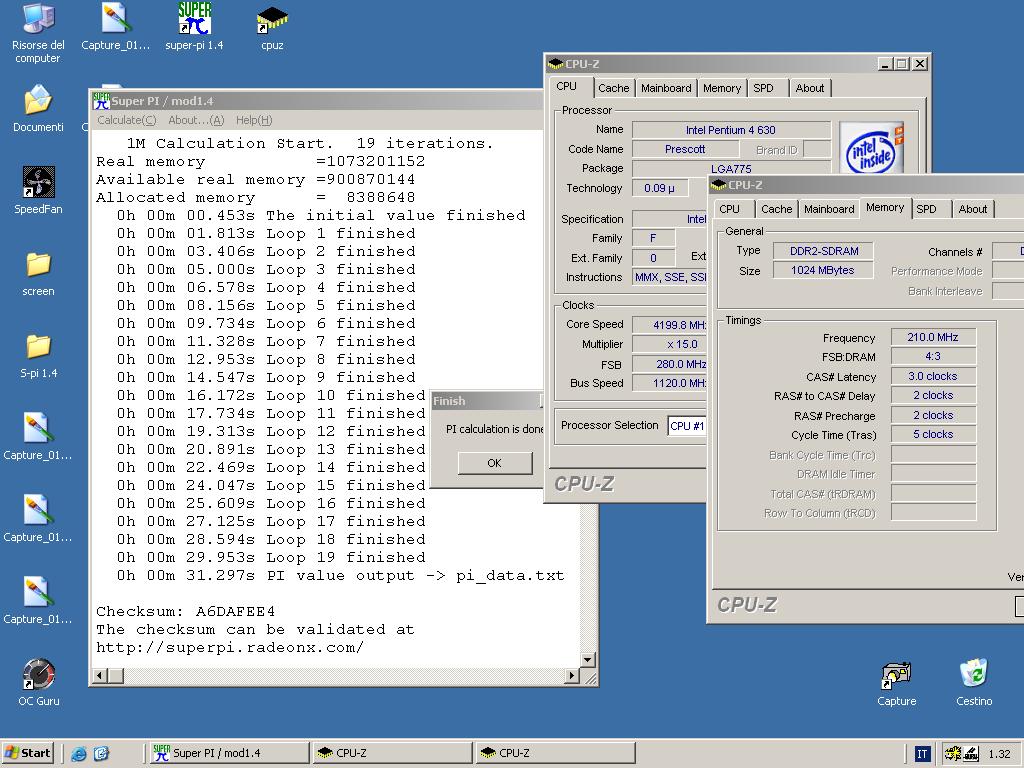Click the rear CPU-Z window title icon
Viewport: 1024px width, 768px height.
[556, 63]
